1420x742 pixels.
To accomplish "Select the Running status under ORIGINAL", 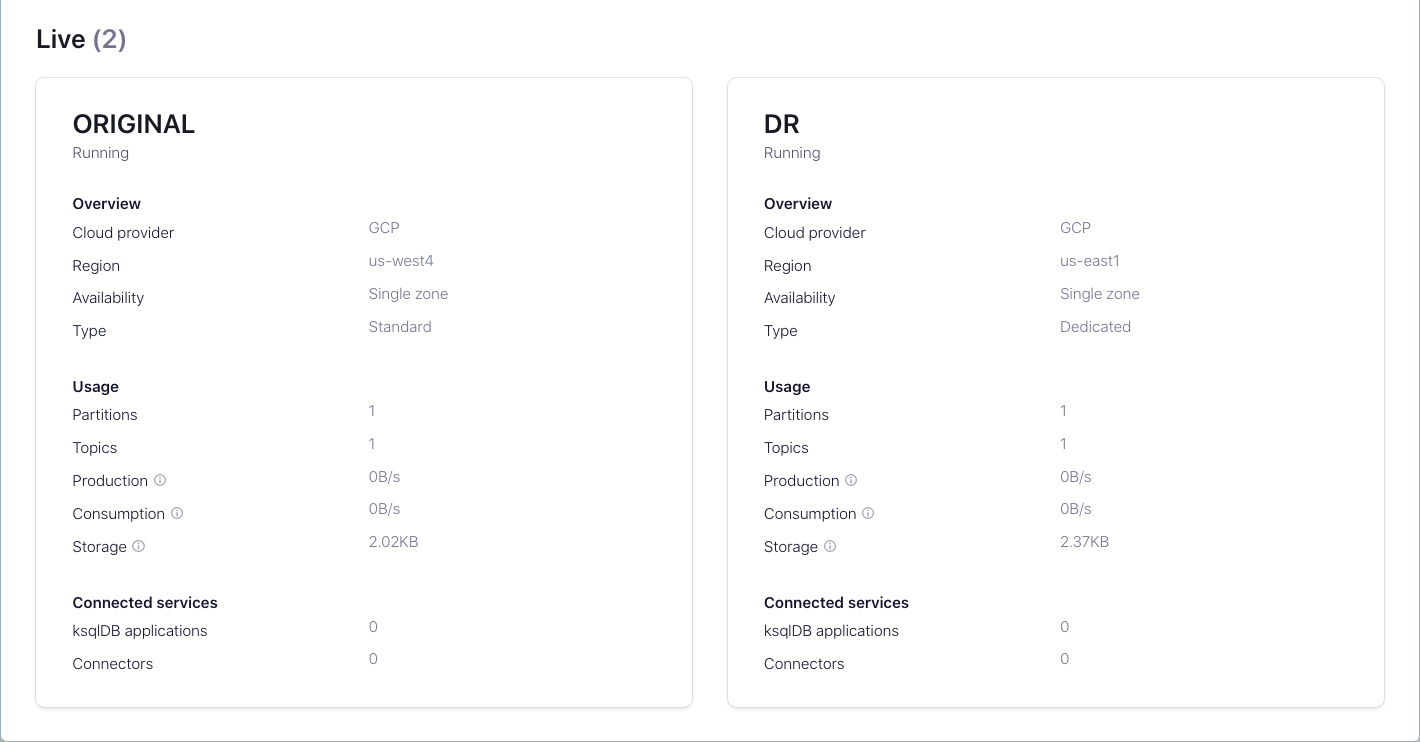I will click(x=100, y=153).
